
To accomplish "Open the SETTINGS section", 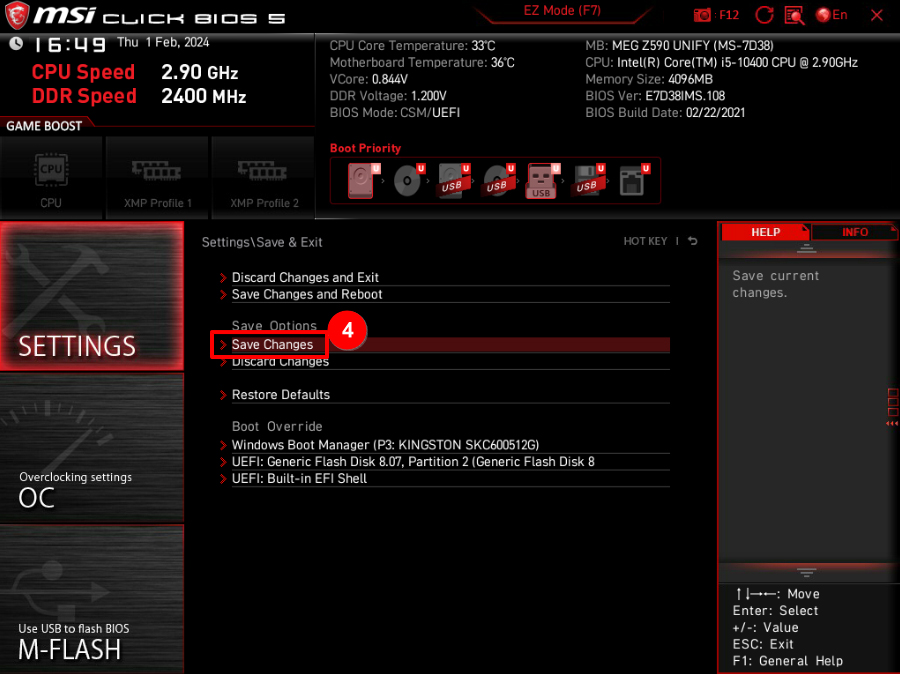I will click(92, 296).
